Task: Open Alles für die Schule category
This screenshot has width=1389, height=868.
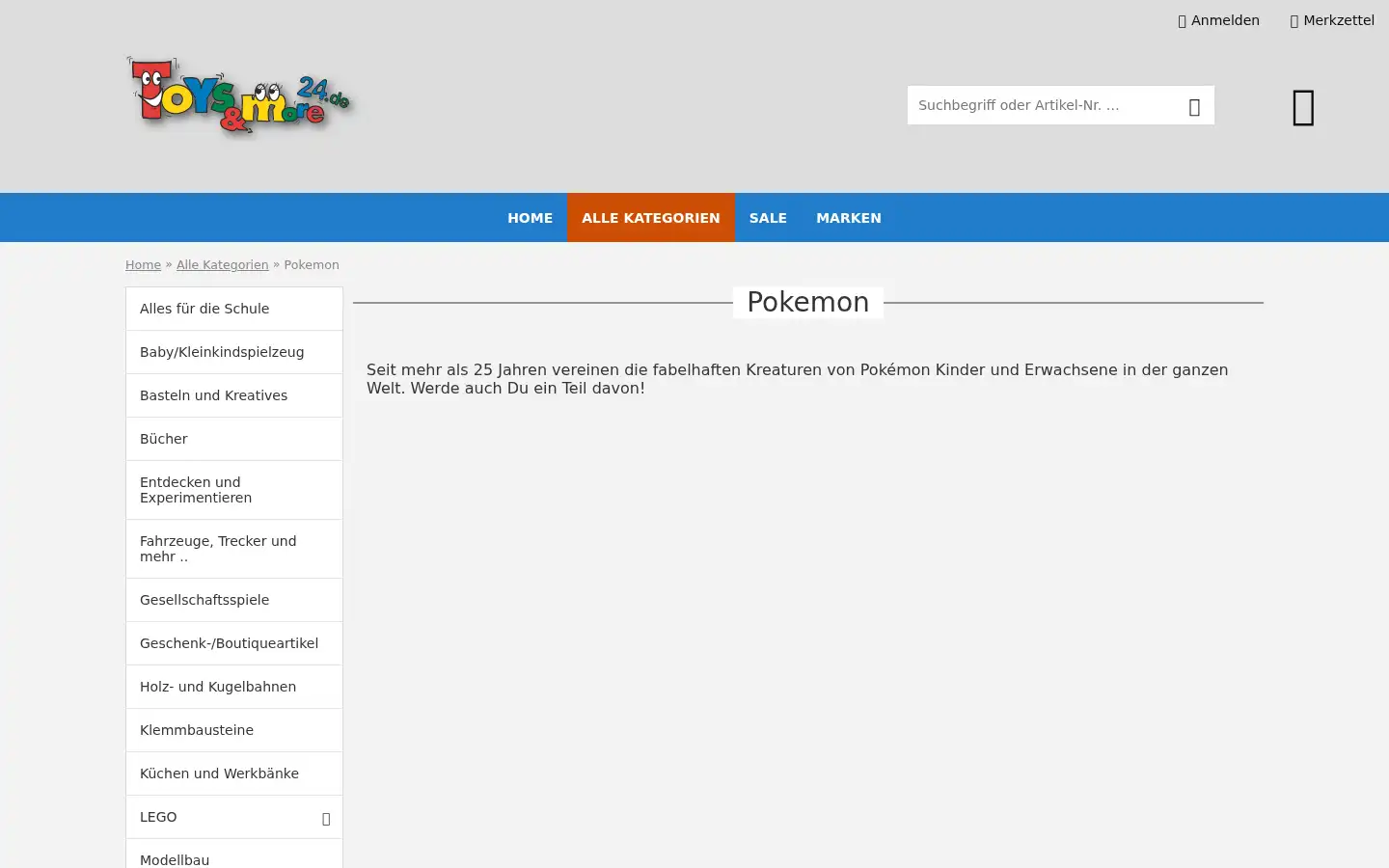Action: [x=233, y=309]
